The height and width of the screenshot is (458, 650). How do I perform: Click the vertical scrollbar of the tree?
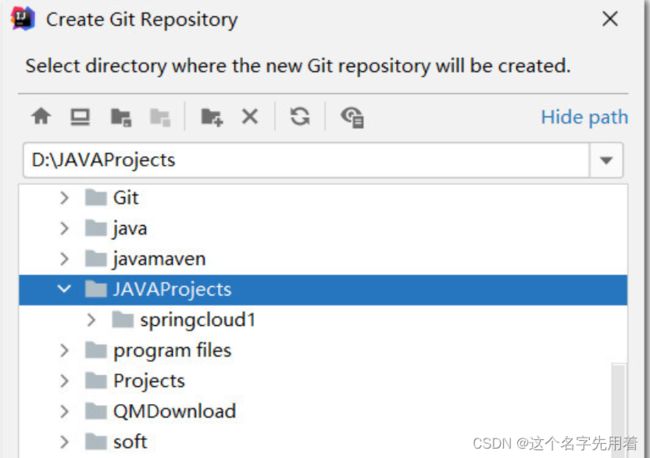point(618,410)
